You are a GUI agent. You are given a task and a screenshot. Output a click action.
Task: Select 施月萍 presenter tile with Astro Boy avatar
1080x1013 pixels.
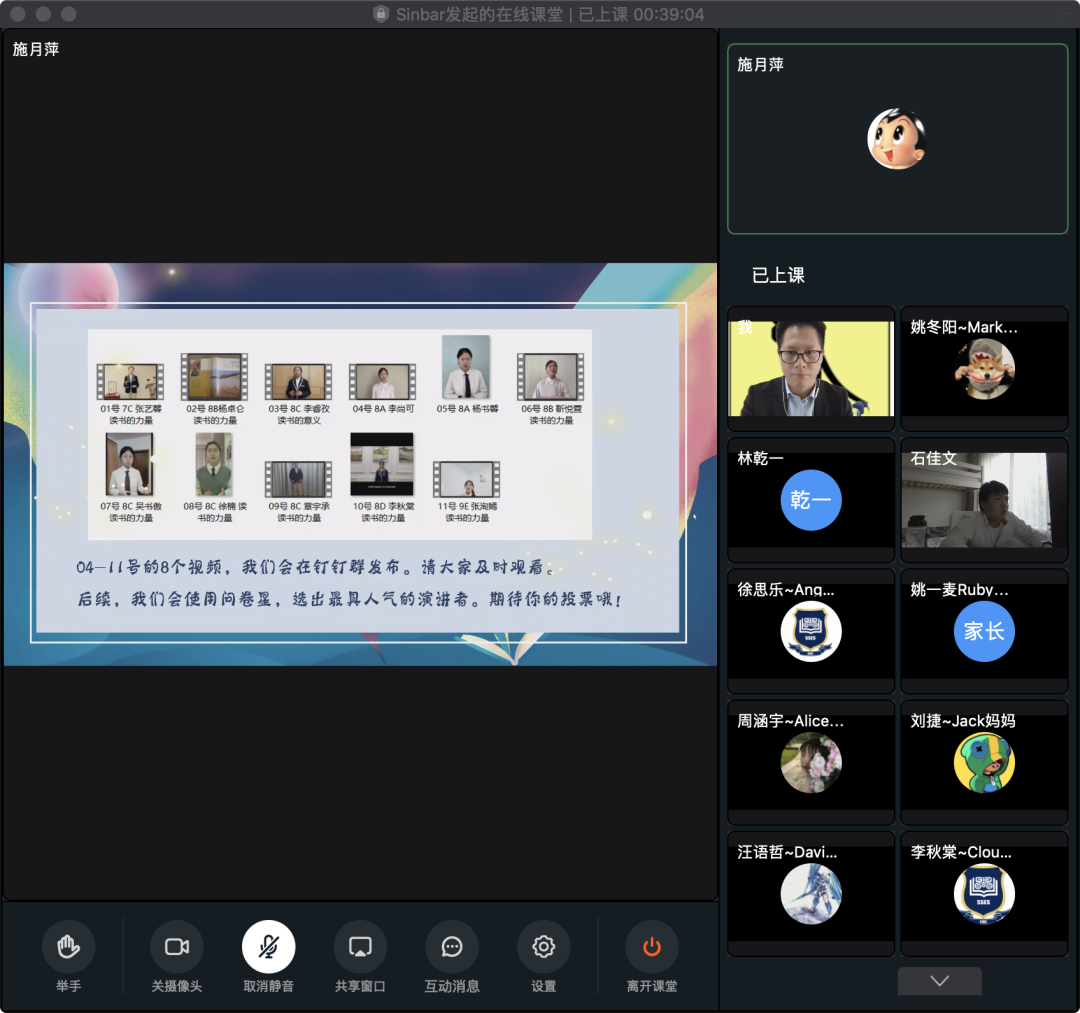(x=896, y=139)
